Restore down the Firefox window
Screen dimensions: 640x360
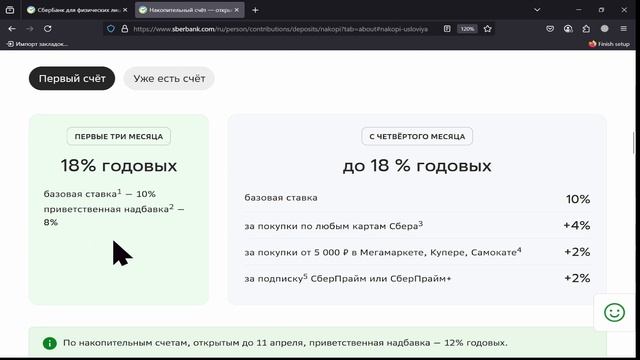(601, 10)
